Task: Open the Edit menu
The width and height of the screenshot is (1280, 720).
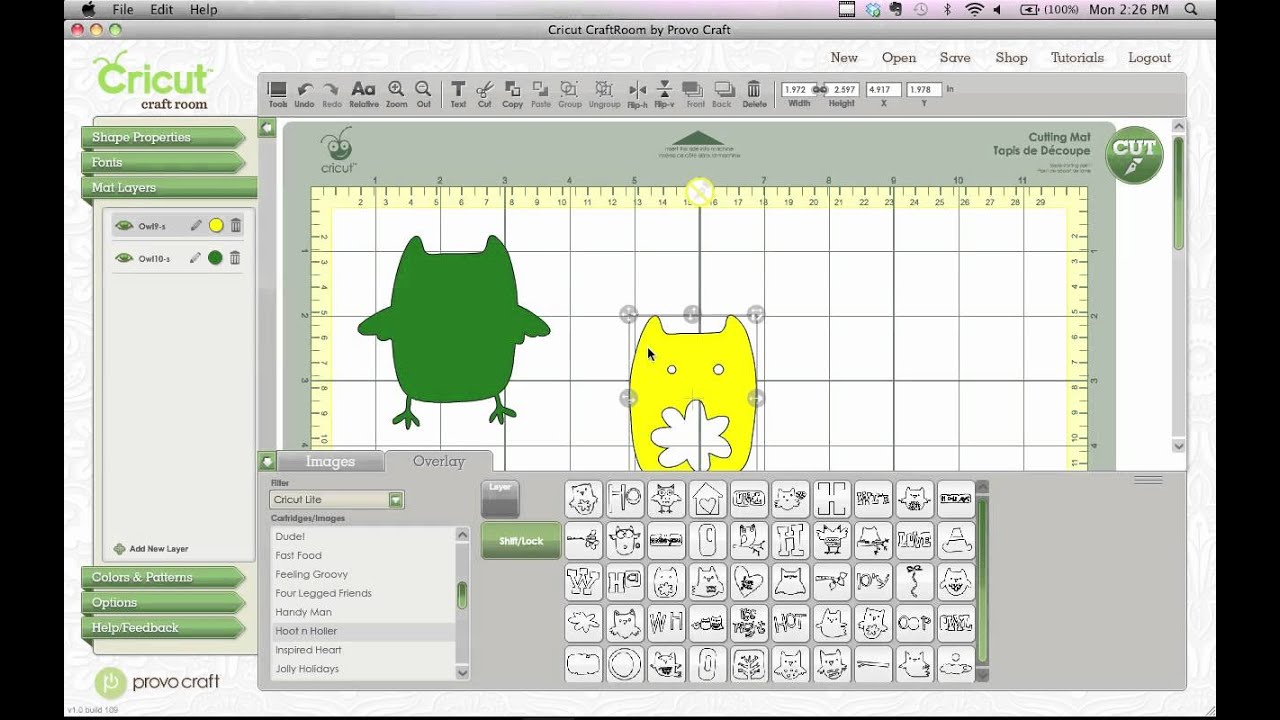Action: (x=161, y=9)
